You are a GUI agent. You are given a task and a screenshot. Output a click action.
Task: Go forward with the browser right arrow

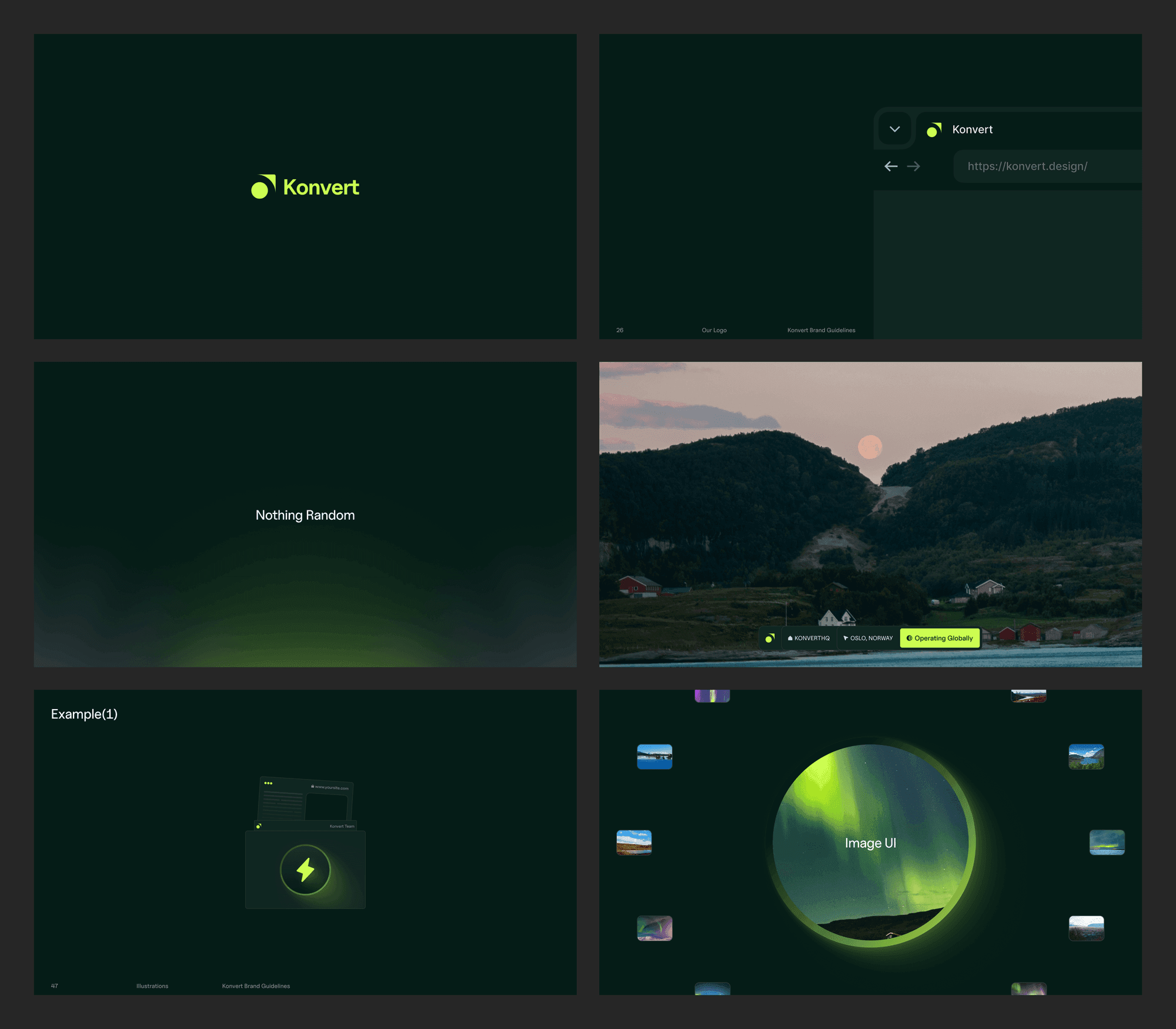tap(913, 166)
